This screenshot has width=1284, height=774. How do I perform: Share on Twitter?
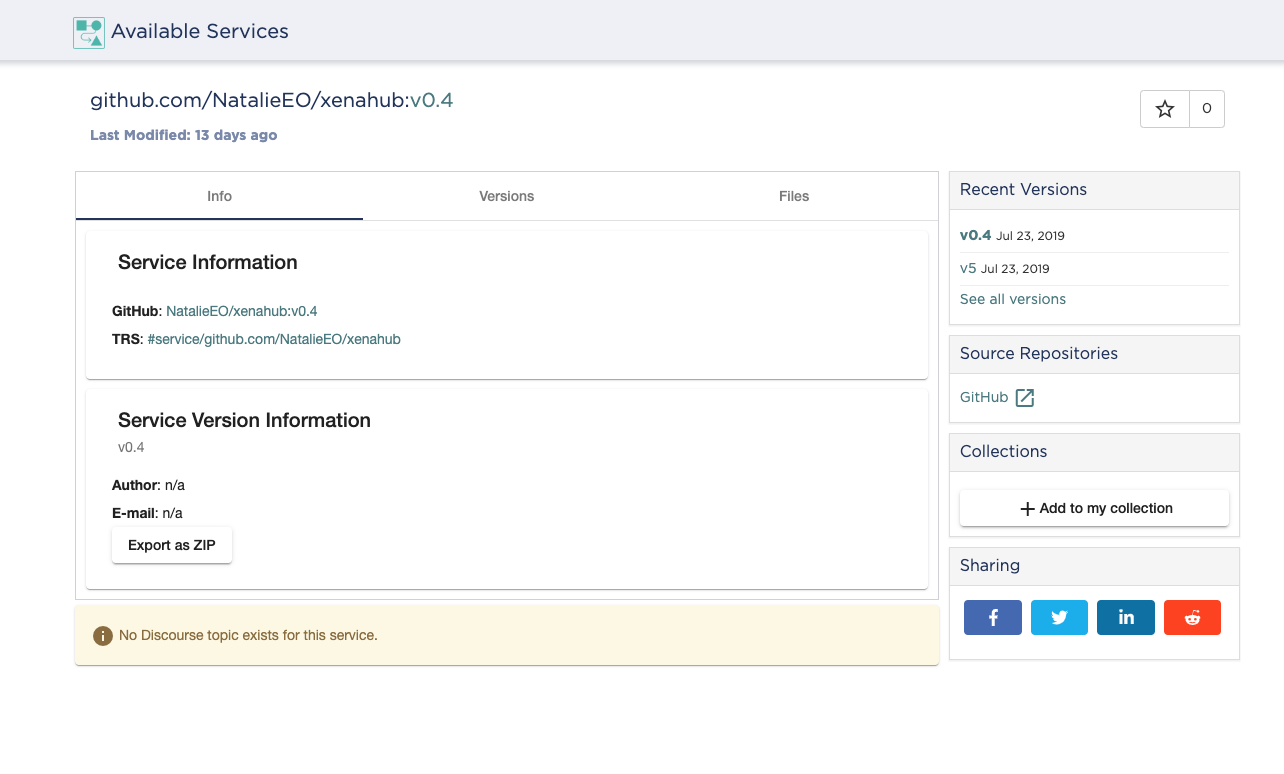pos(1059,617)
